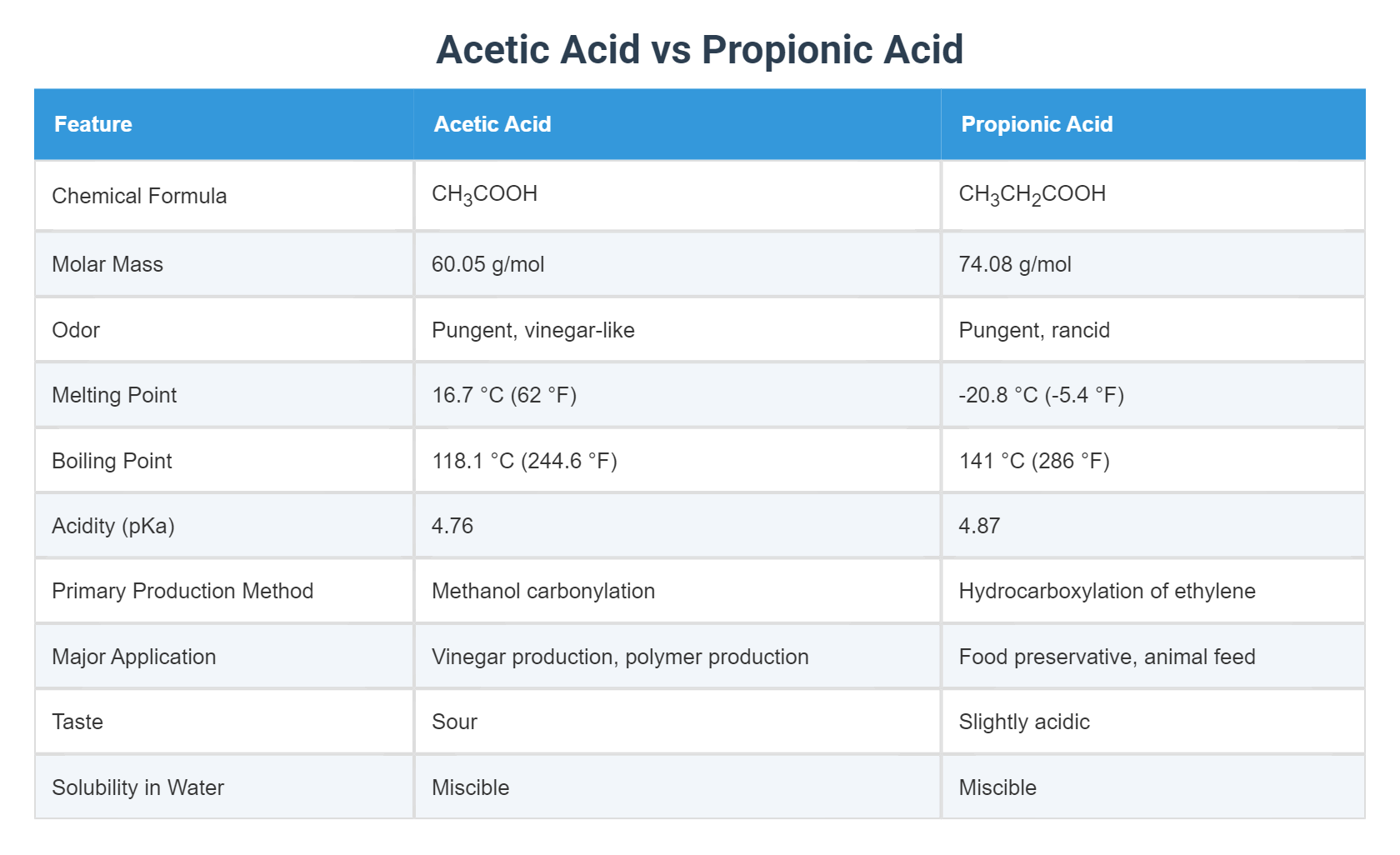1400x855 pixels.
Task: Click the 60.05 g/mol cell
Action: (x=487, y=264)
